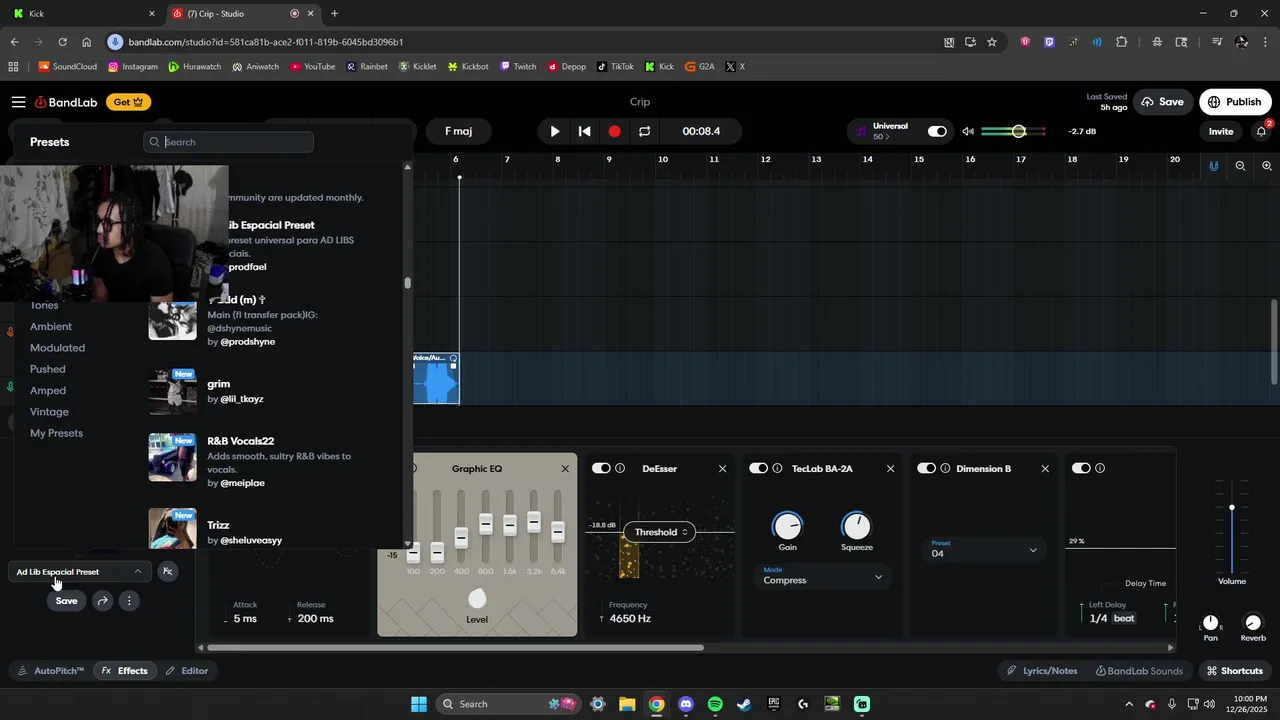Viewport: 1280px width, 720px height.
Task: Bypass all effects with the Fx off icon
Action: [168, 572]
